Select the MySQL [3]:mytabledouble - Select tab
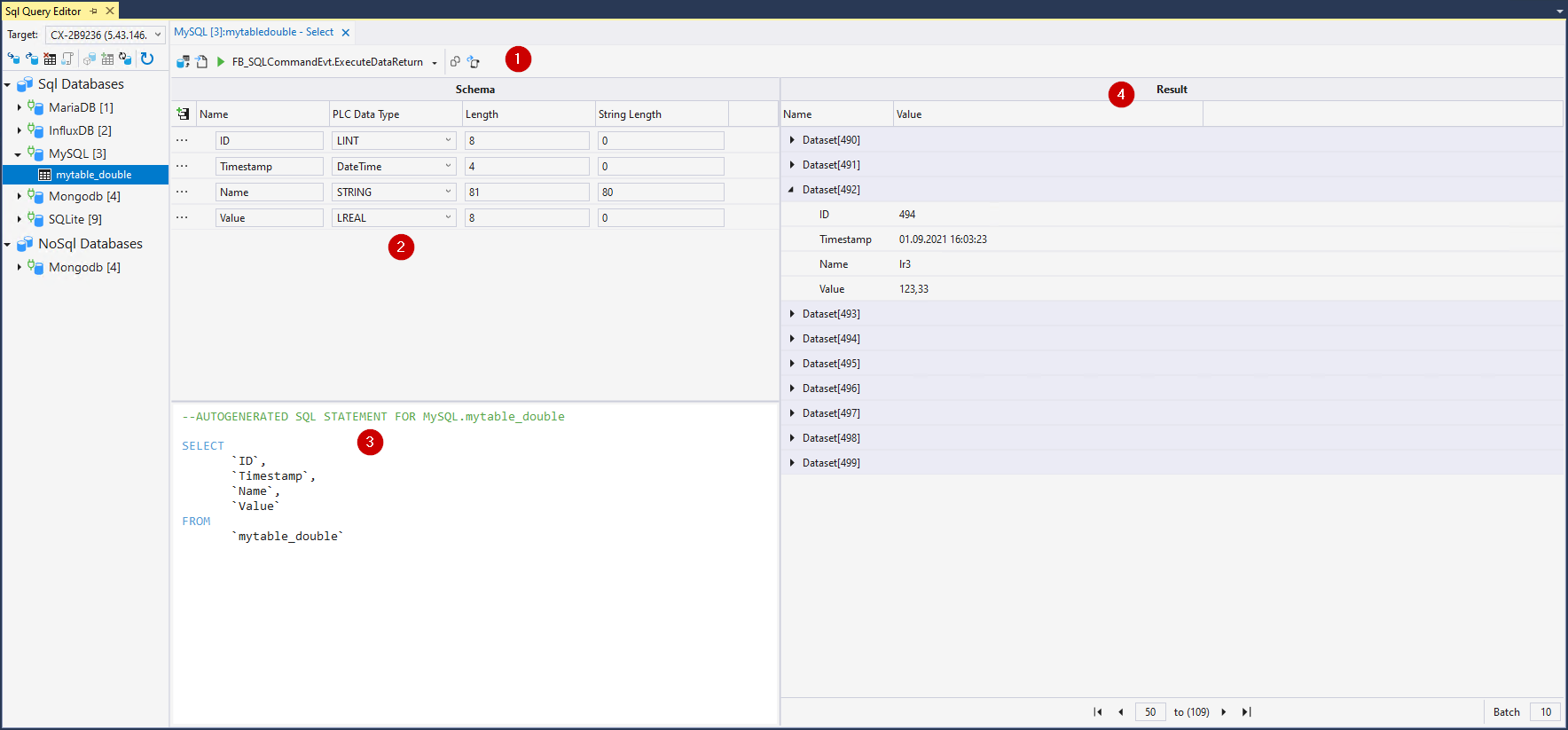The width and height of the screenshot is (1568, 730). [x=254, y=32]
